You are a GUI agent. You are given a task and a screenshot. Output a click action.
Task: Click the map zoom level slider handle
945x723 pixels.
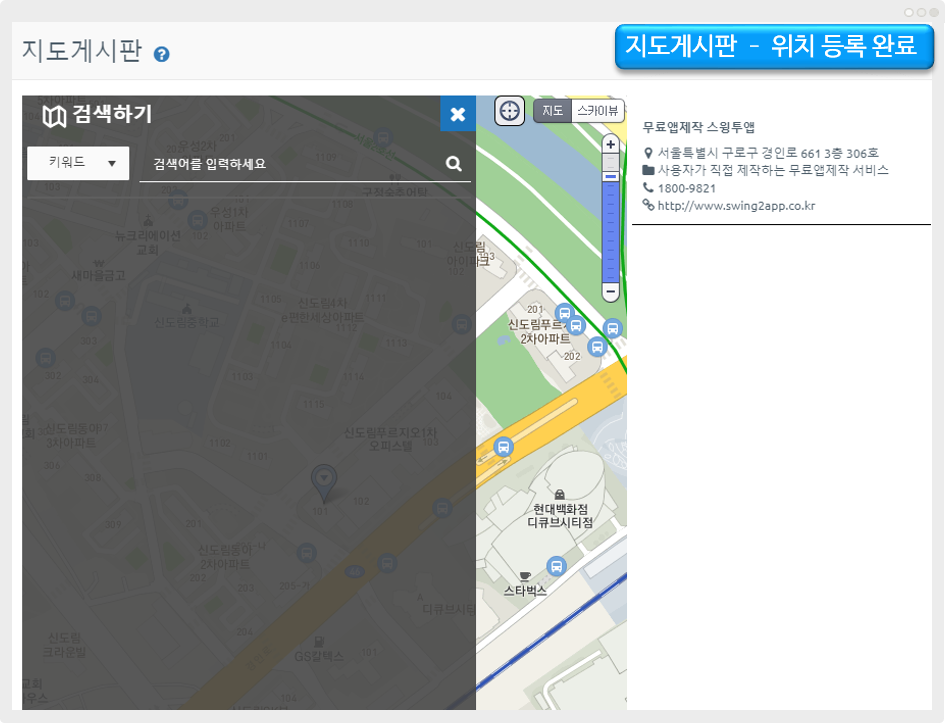point(611,176)
